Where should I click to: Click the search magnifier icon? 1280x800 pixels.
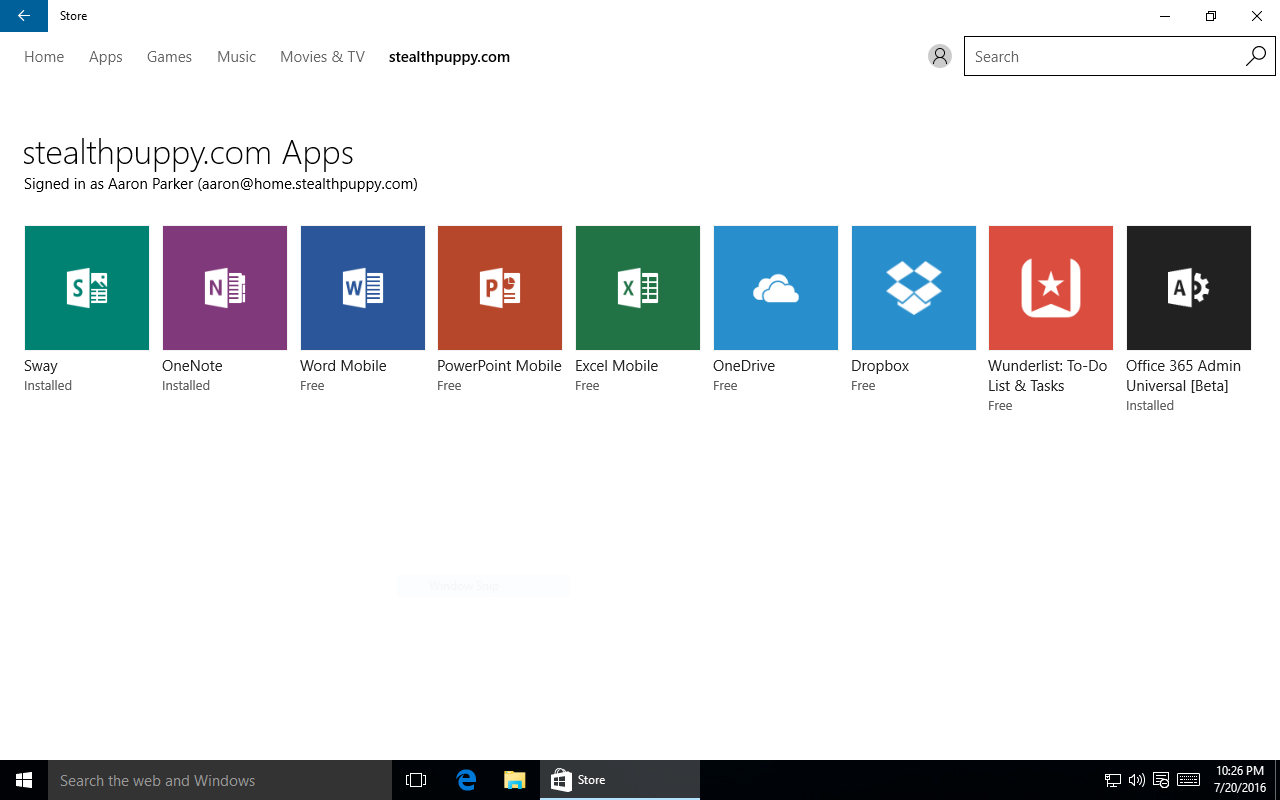coord(1255,57)
